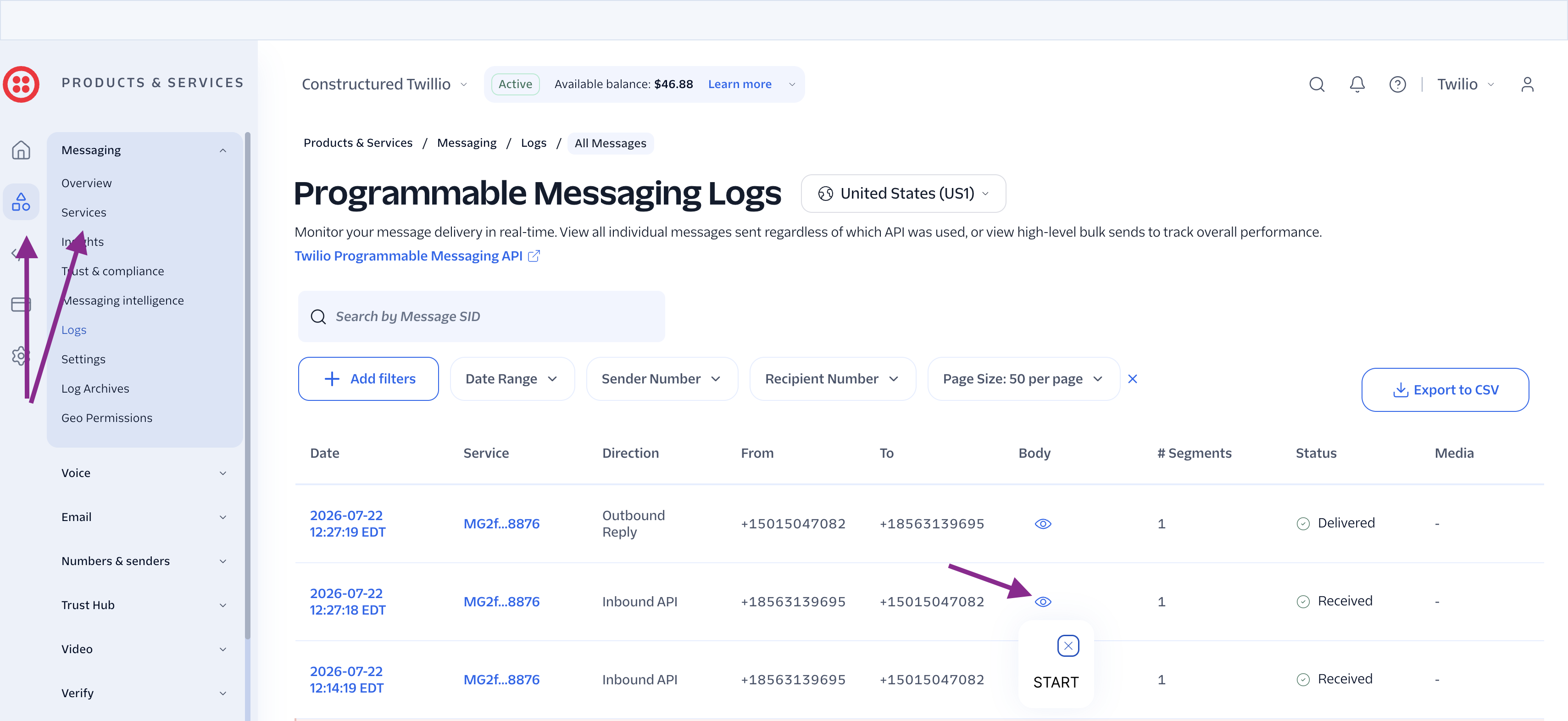Open message dated 2026-07-22 12:27:18 EDT
Screen dimensions: 1568x721
(347, 602)
